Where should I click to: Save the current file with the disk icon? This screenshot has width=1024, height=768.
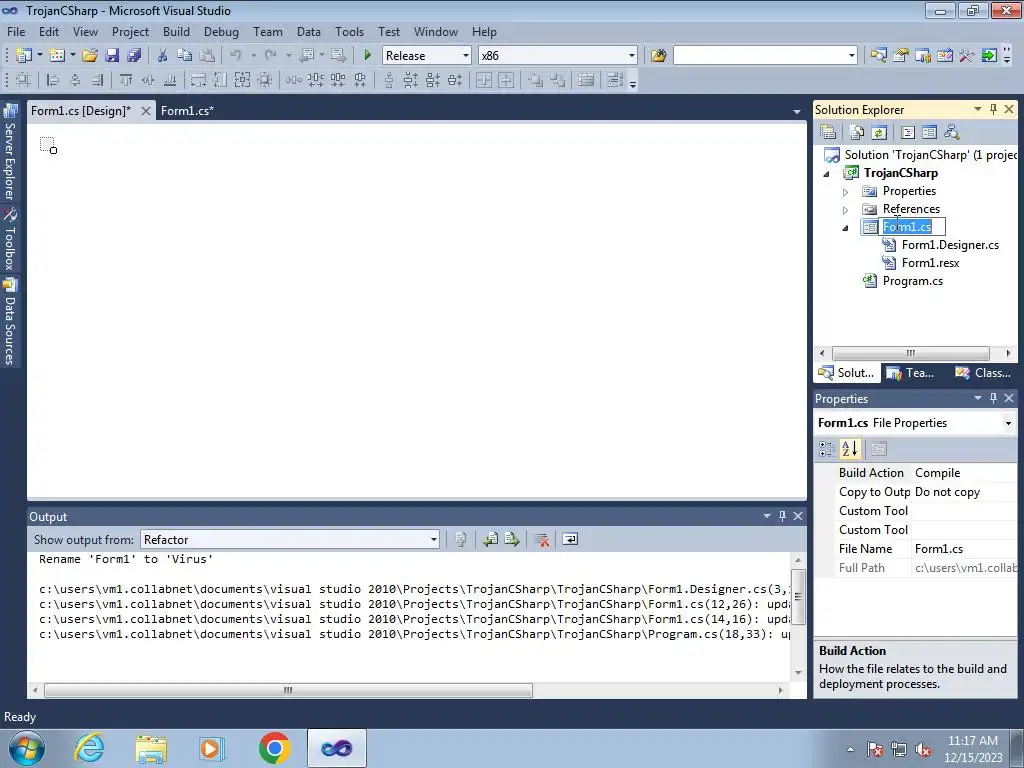[x=112, y=56]
